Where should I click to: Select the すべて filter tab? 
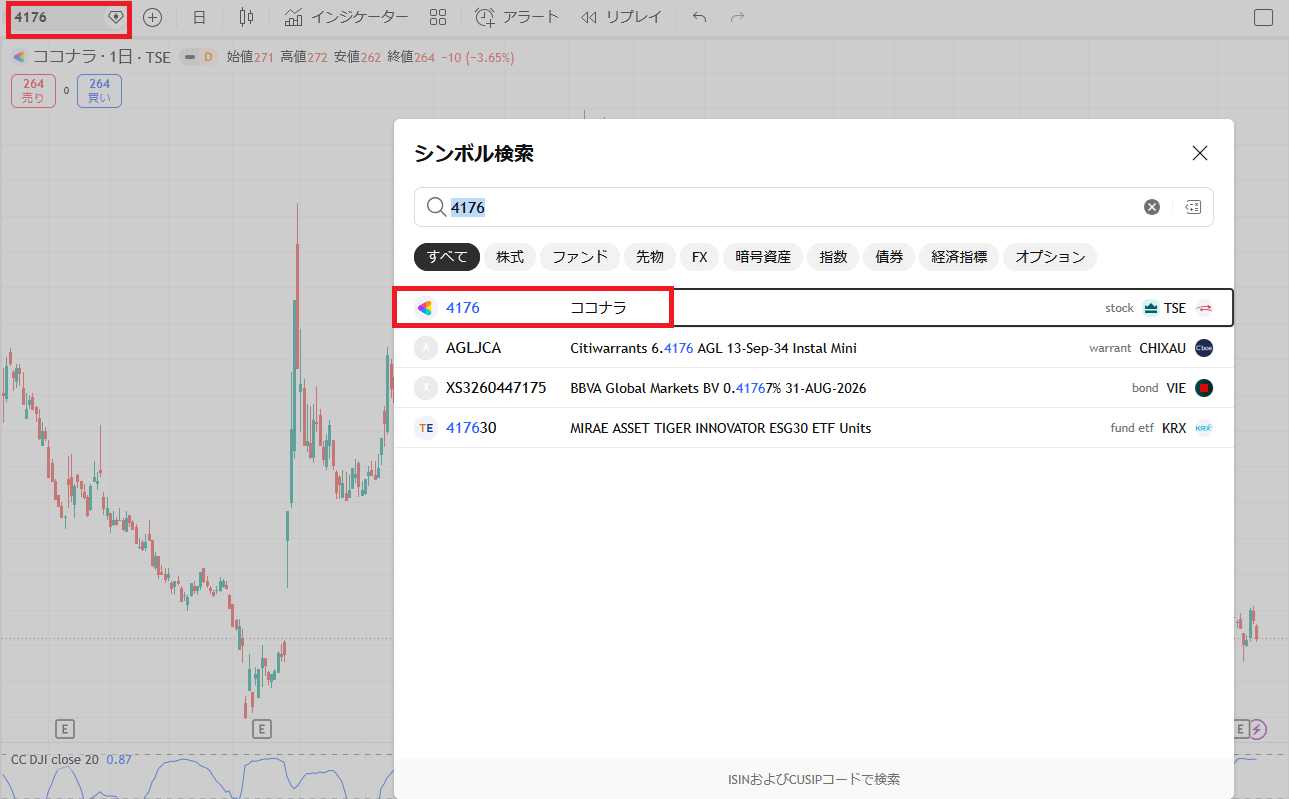coord(447,257)
